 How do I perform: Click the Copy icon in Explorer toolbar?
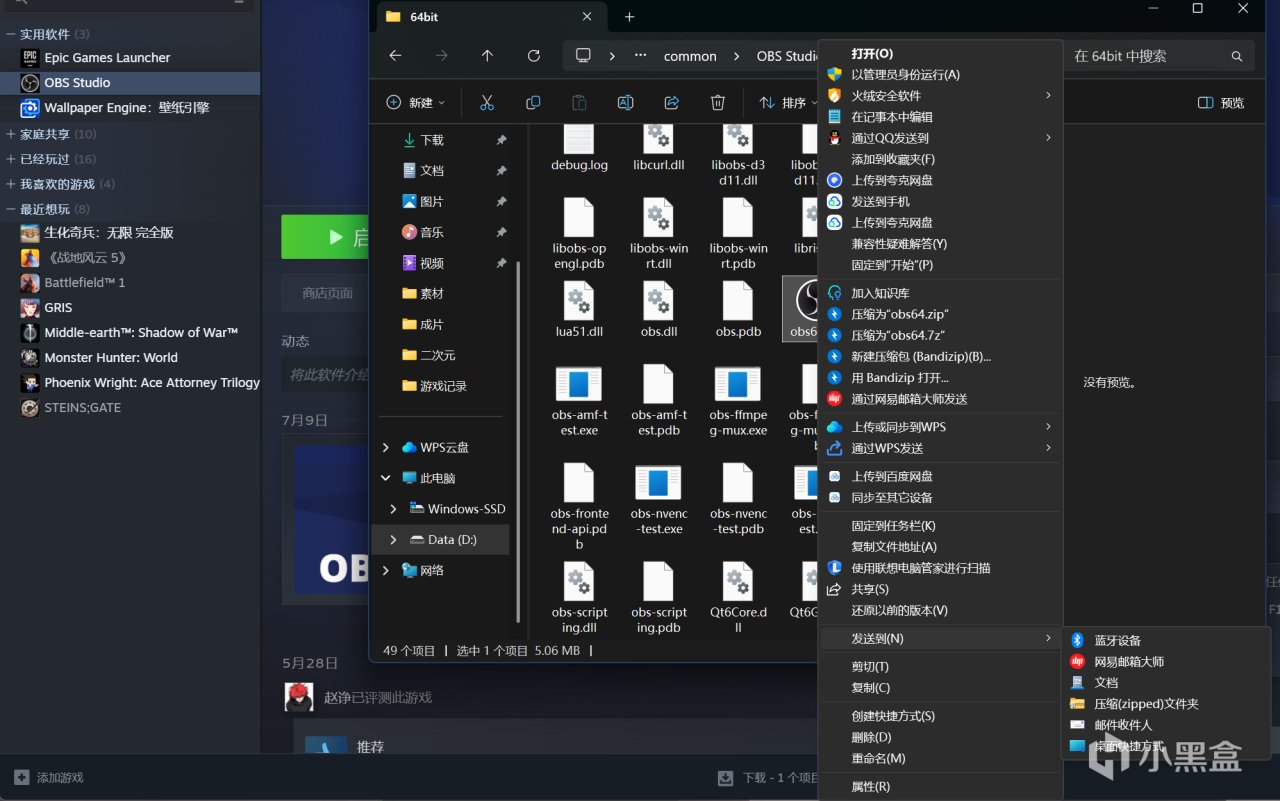[x=533, y=102]
